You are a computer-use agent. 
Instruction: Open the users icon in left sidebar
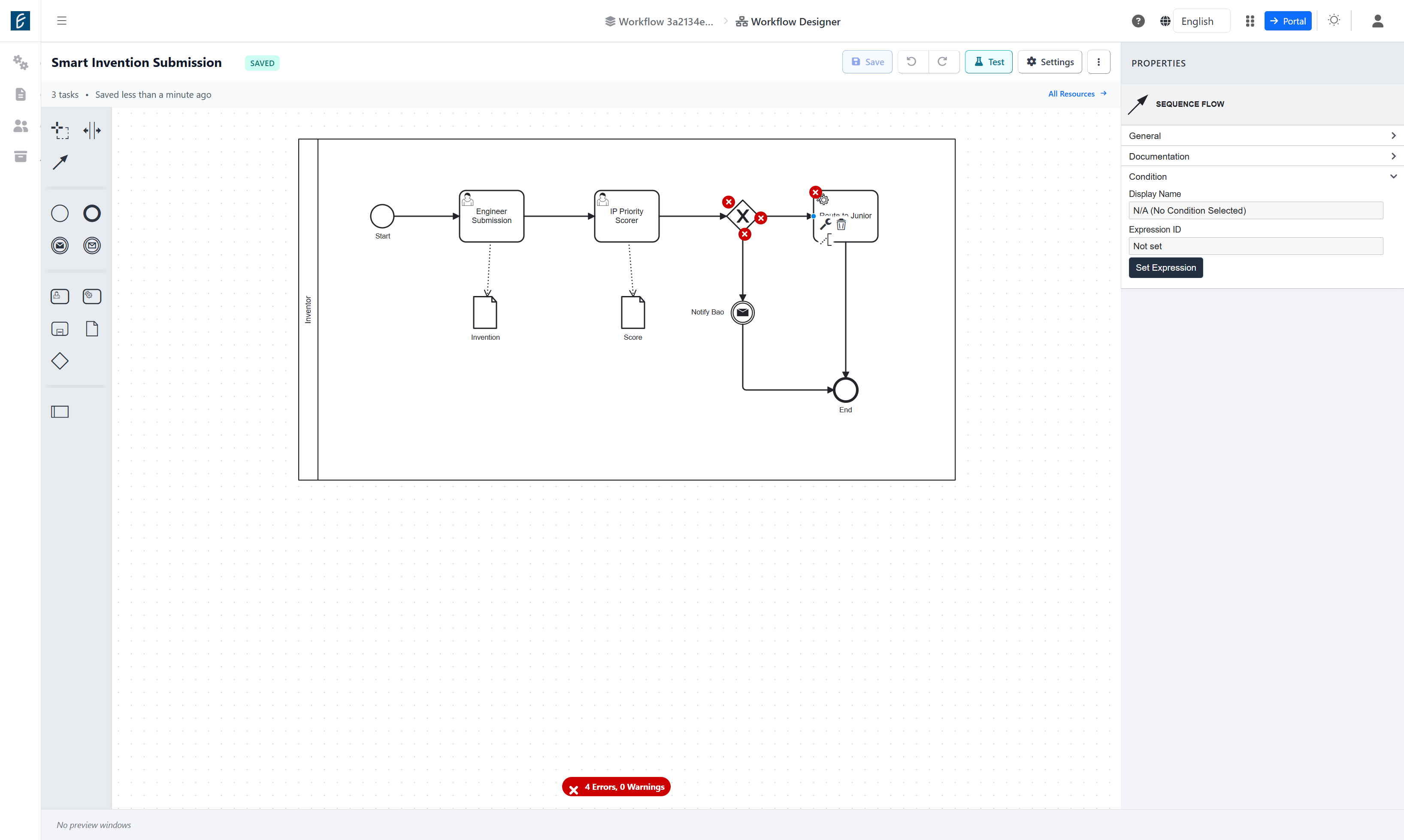click(x=20, y=126)
